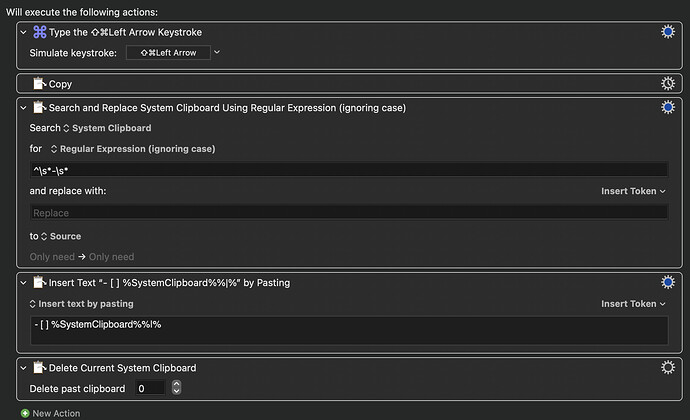
Task: Click the green plus New Action icon
Action: (x=25, y=413)
